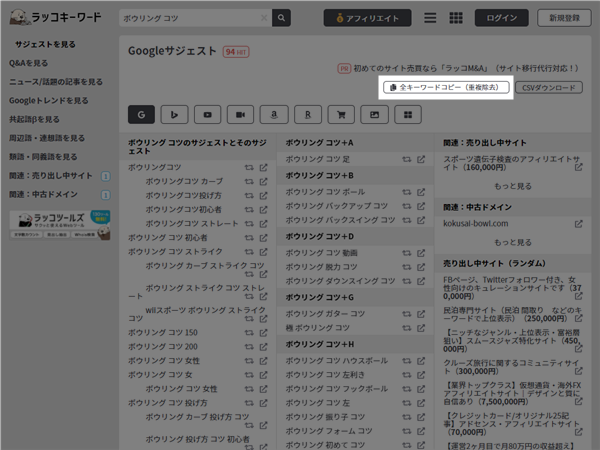Click 全キーワードコピー（重複除去）button
Image resolution: width=600 pixels, height=450 pixels.
[x=446, y=87]
